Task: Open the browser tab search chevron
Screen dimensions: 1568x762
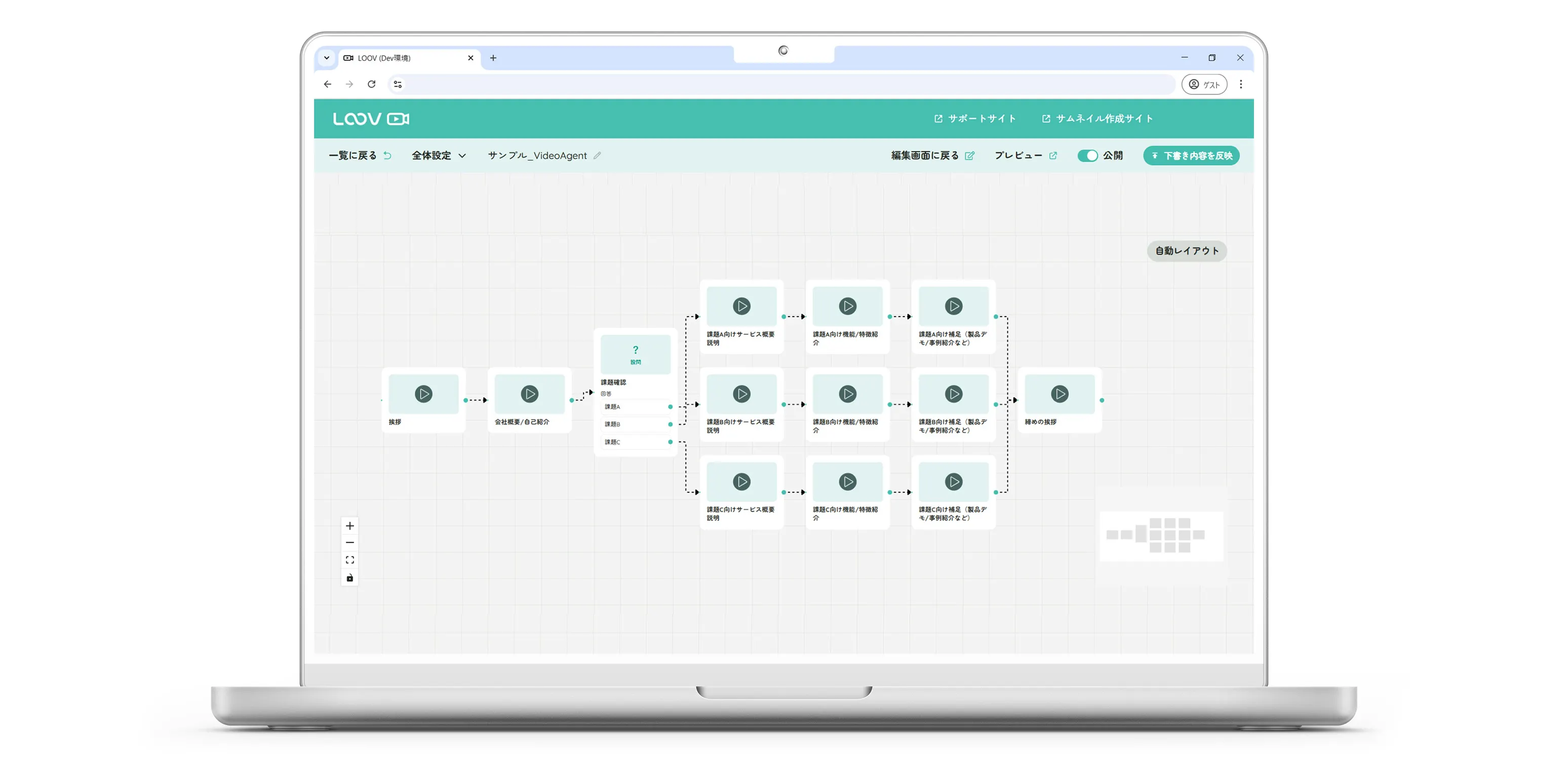Action: (x=327, y=58)
